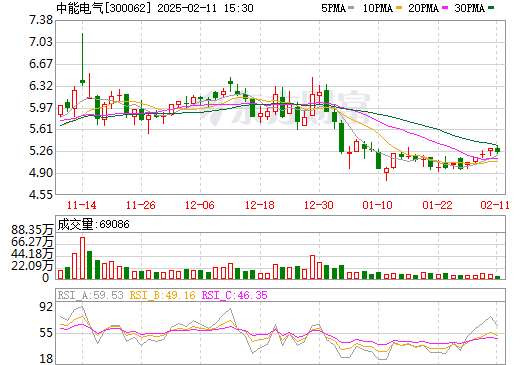
Task: Select the 12-18 date axis label
Action: [x=260, y=205]
